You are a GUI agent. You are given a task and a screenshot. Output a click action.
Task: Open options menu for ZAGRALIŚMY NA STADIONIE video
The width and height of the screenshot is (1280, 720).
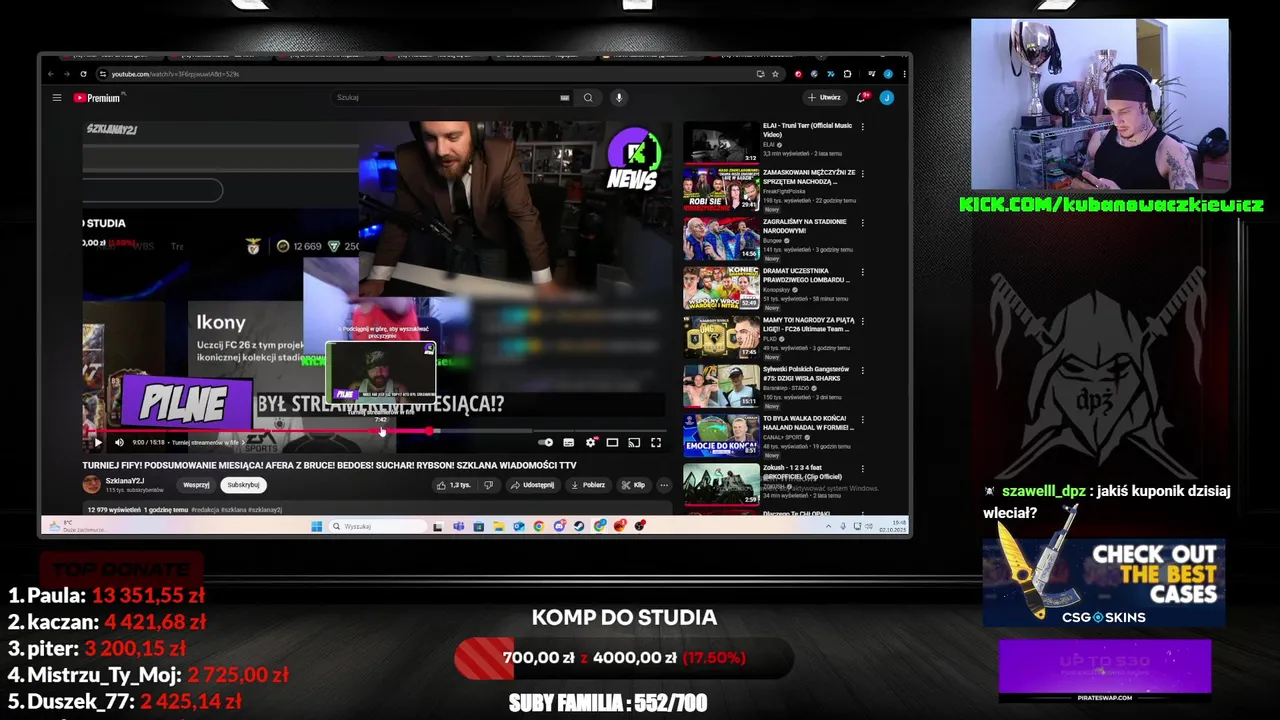pyautogui.click(x=863, y=223)
